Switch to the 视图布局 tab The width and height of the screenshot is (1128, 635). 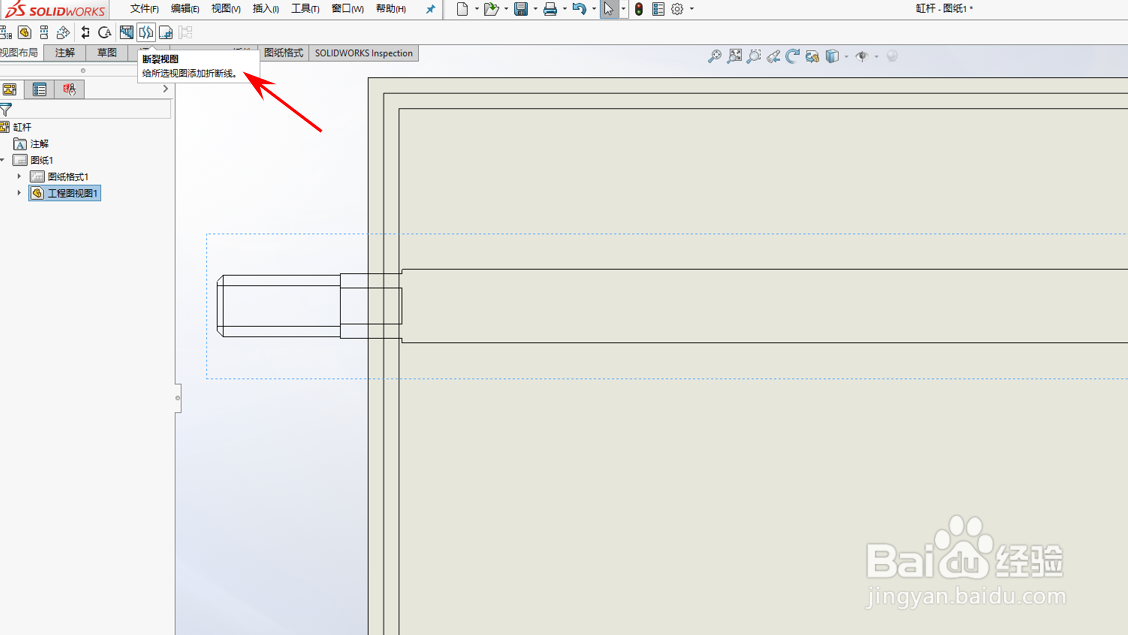(x=19, y=53)
